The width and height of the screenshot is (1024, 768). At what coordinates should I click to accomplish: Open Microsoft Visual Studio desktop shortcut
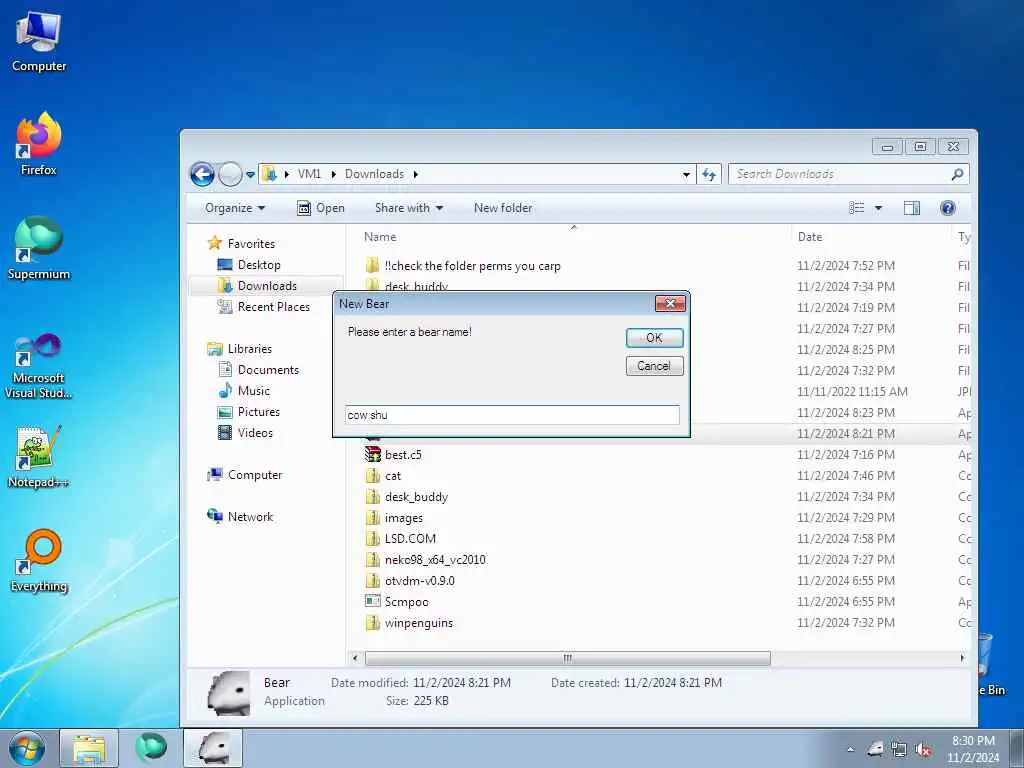point(39,366)
